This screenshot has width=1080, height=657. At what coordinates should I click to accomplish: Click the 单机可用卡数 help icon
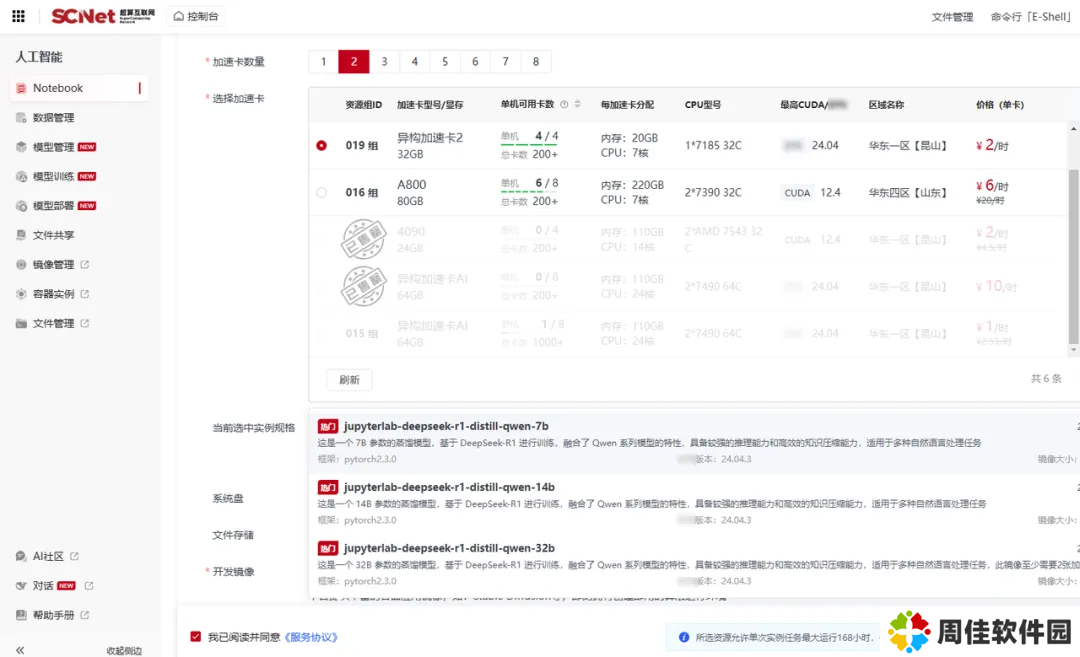pyautogui.click(x=564, y=105)
